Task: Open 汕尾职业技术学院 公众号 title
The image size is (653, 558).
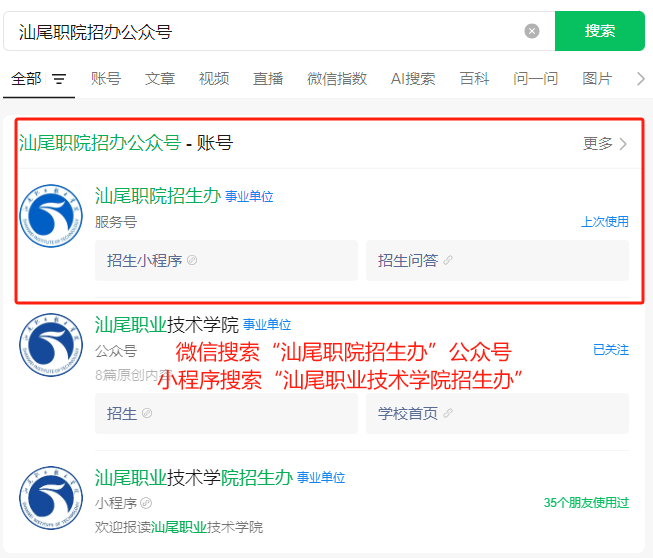Action: point(167,325)
